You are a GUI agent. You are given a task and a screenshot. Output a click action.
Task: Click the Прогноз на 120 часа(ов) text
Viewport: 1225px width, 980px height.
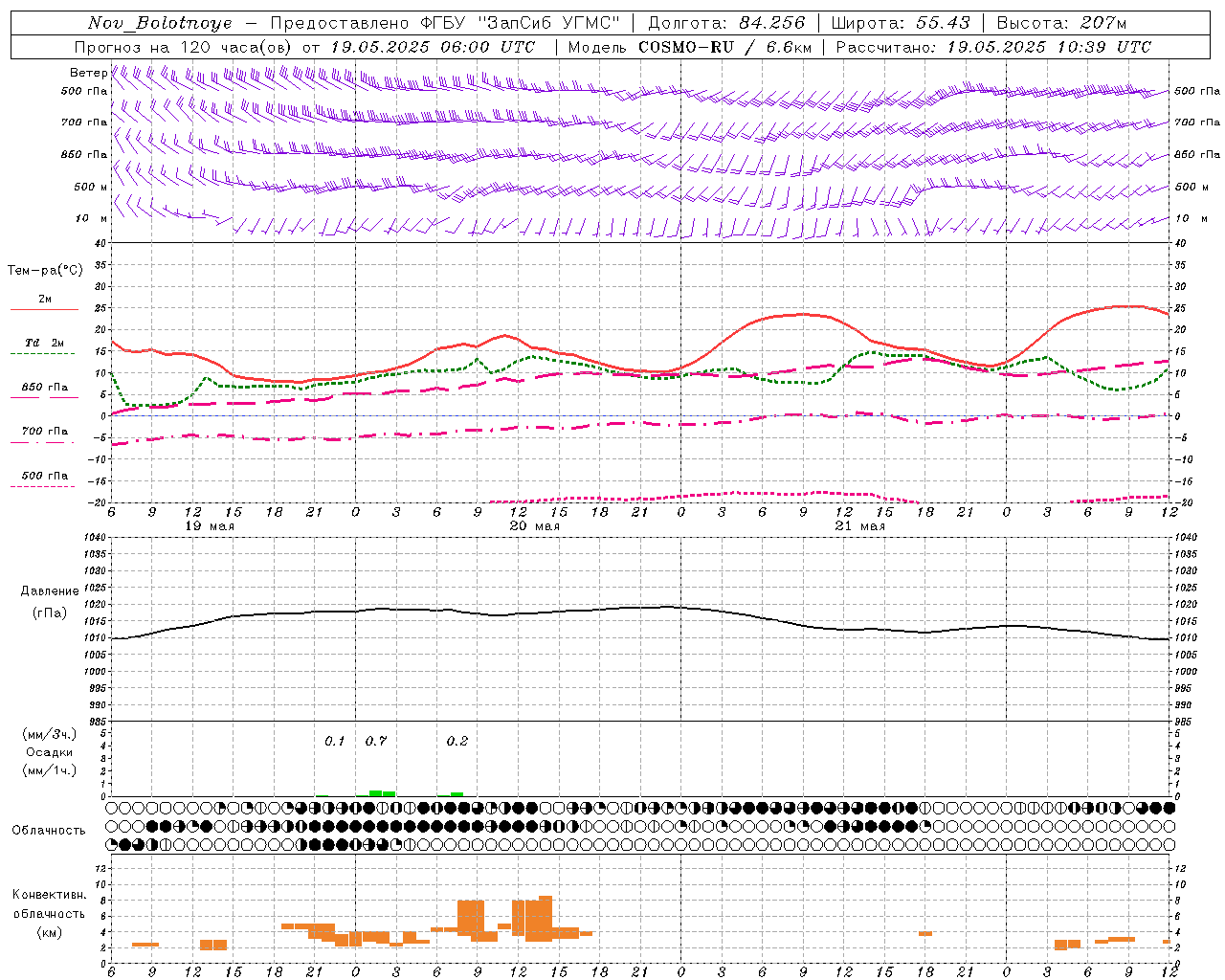click(x=185, y=47)
